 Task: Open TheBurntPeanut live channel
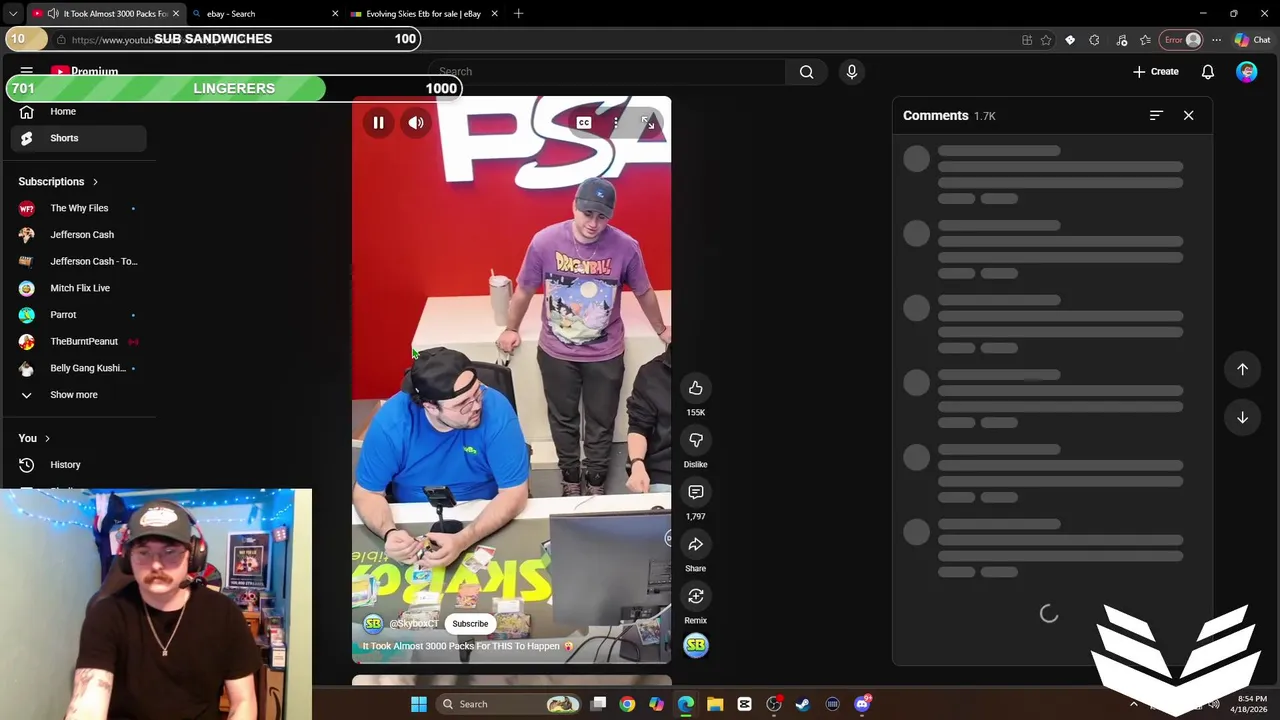click(78, 341)
